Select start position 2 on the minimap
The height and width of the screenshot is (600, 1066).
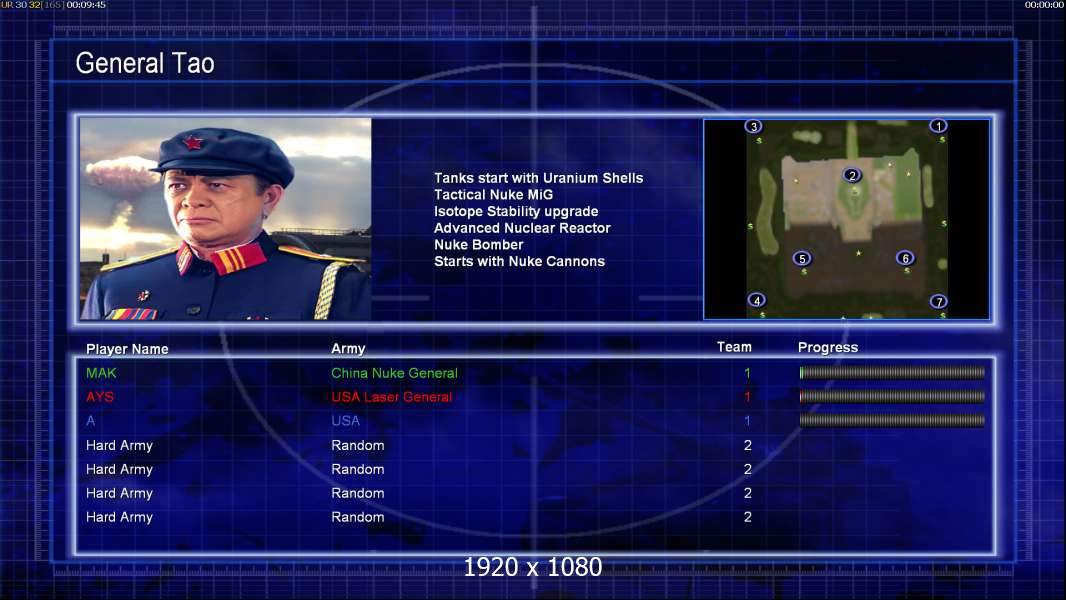click(x=852, y=175)
